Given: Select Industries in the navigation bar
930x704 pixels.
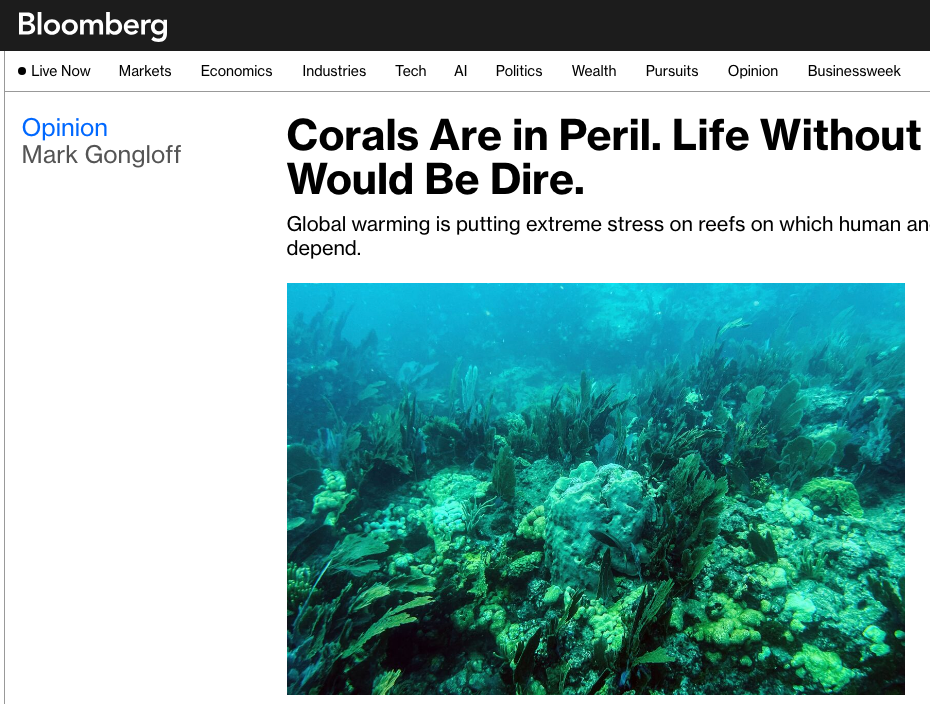Looking at the screenshot, I should click(334, 71).
